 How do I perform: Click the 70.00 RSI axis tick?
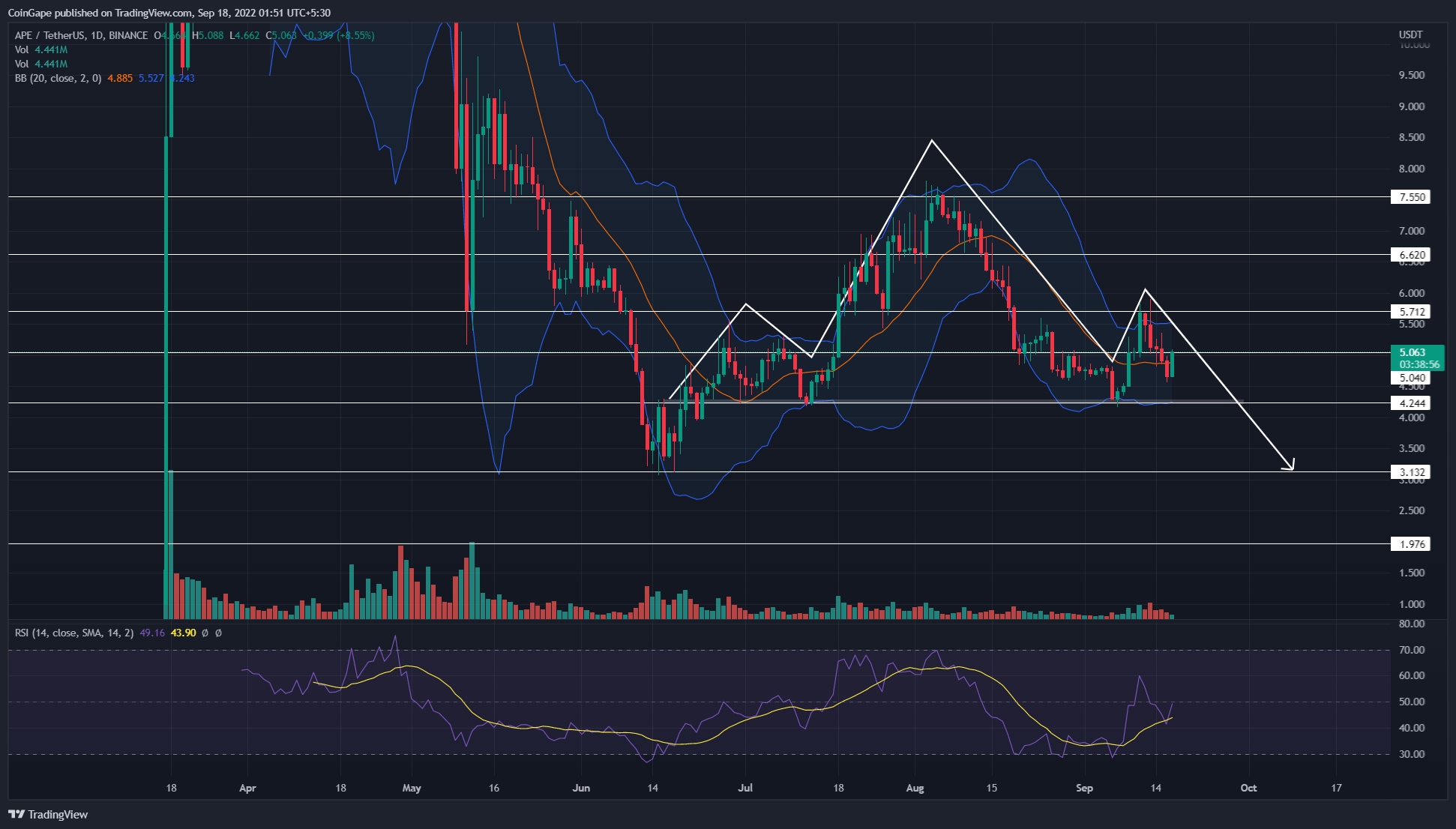pyautogui.click(x=1412, y=650)
